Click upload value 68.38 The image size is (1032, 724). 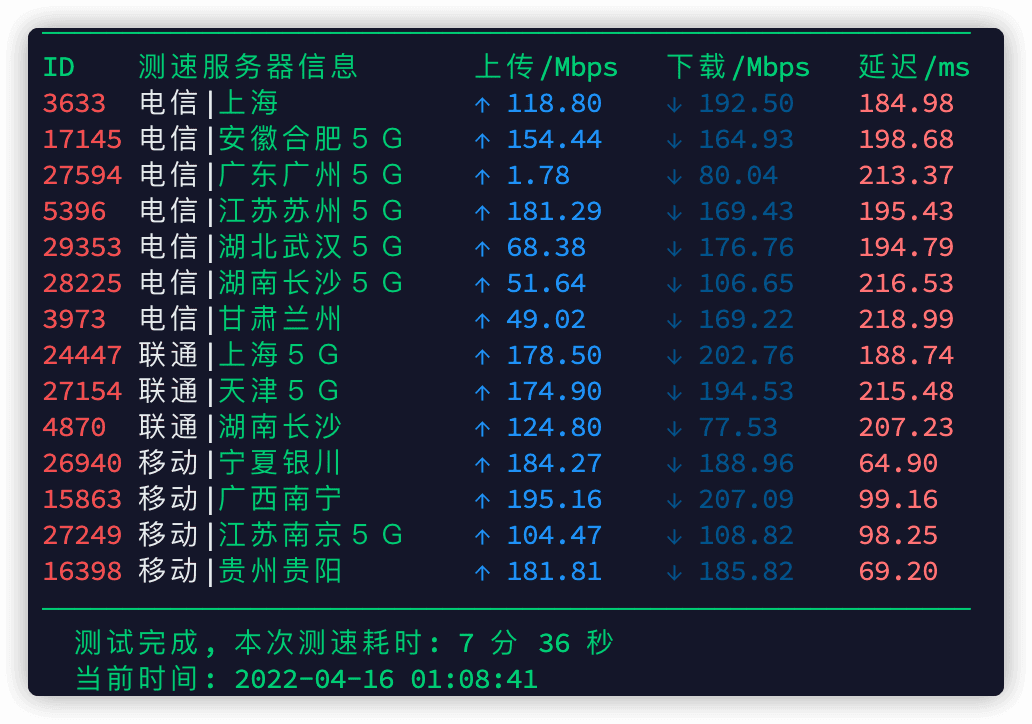point(546,247)
